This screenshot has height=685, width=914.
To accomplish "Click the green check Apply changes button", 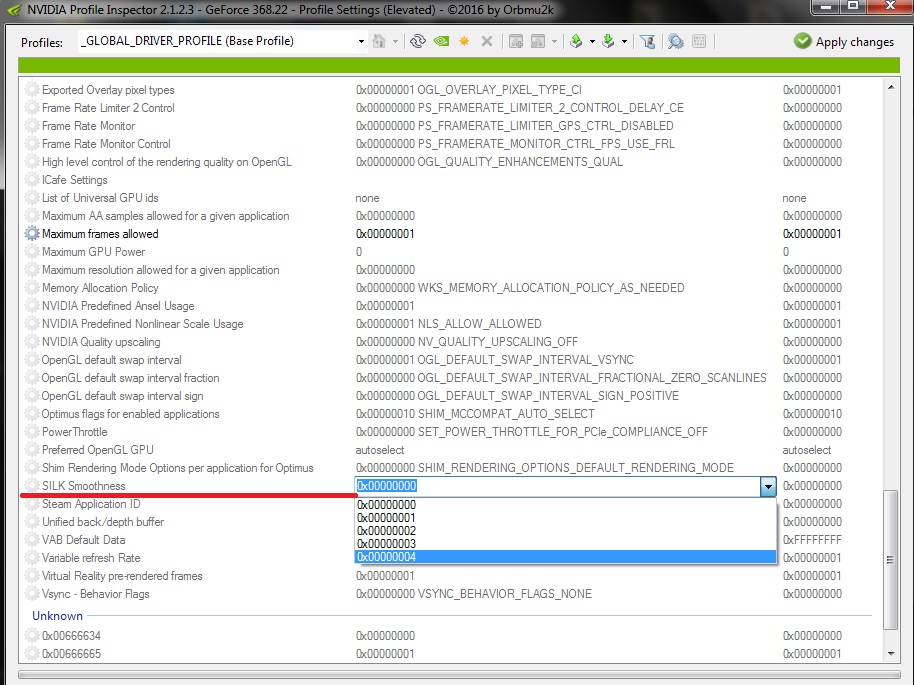I will pyautogui.click(x=843, y=41).
